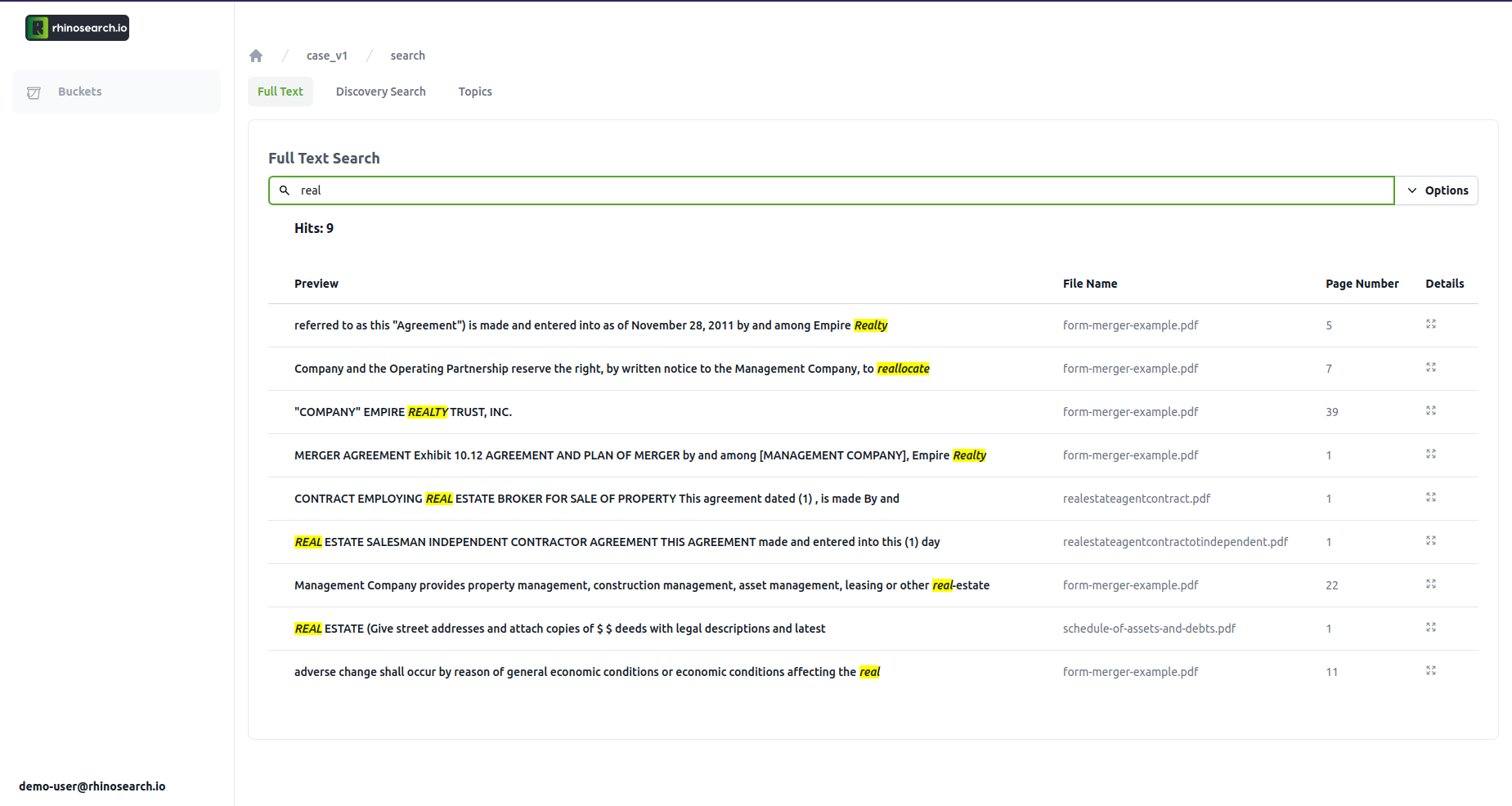Open details for the page 11 result
1512x806 pixels.
pos(1430,671)
